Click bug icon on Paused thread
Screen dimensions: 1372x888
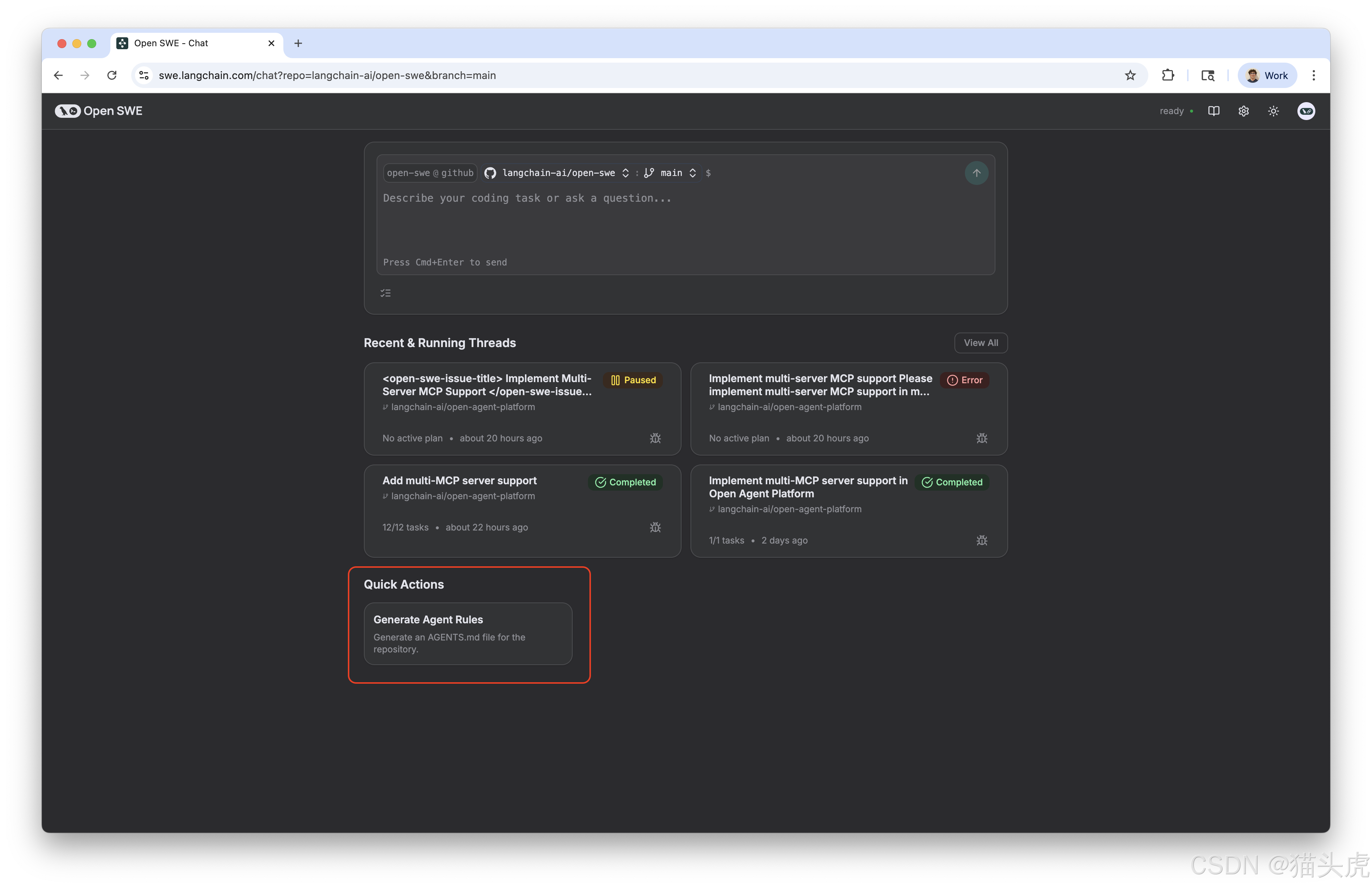point(655,438)
